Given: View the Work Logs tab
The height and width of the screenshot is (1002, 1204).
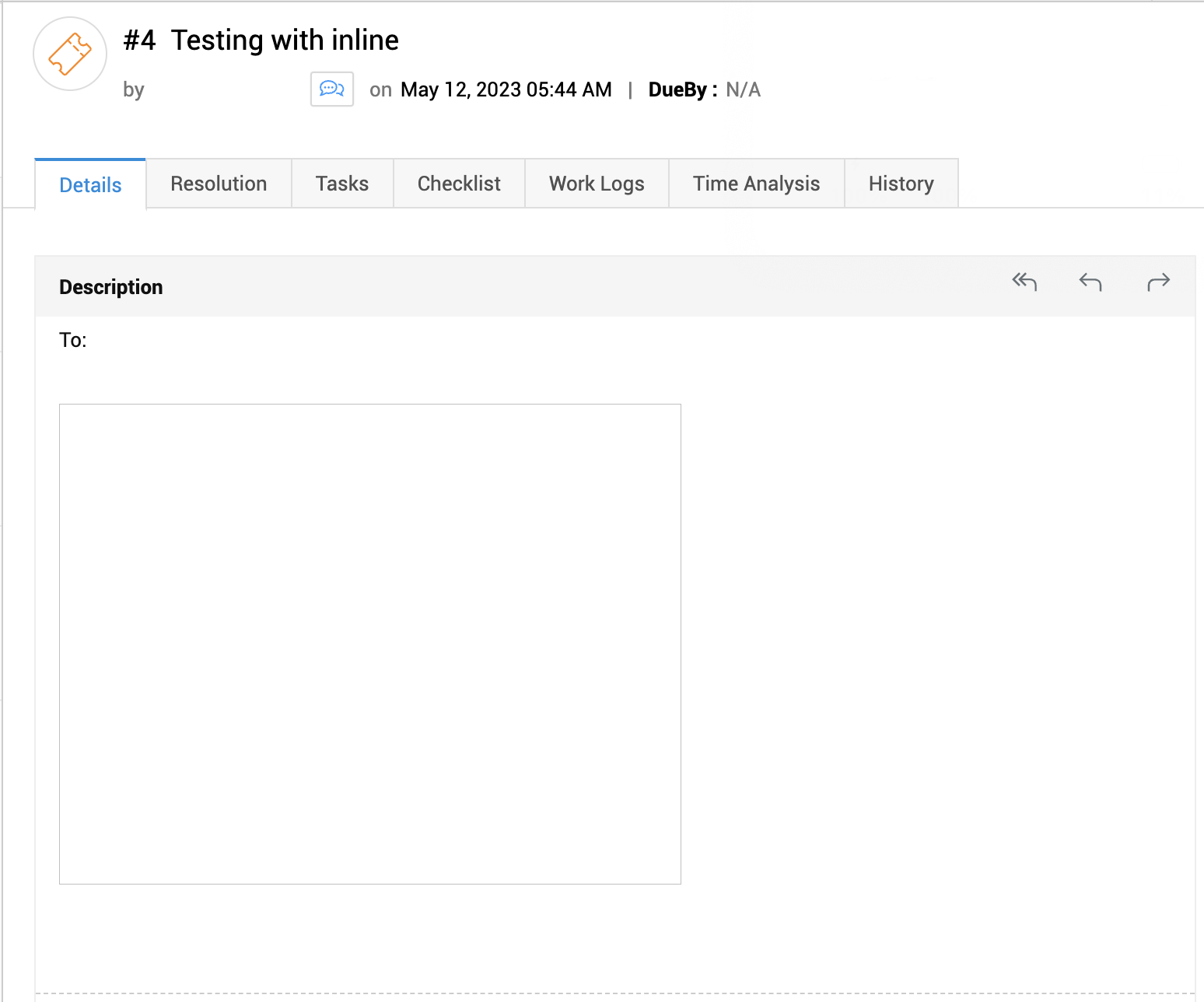Looking at the screenshot, I should 597,184.
